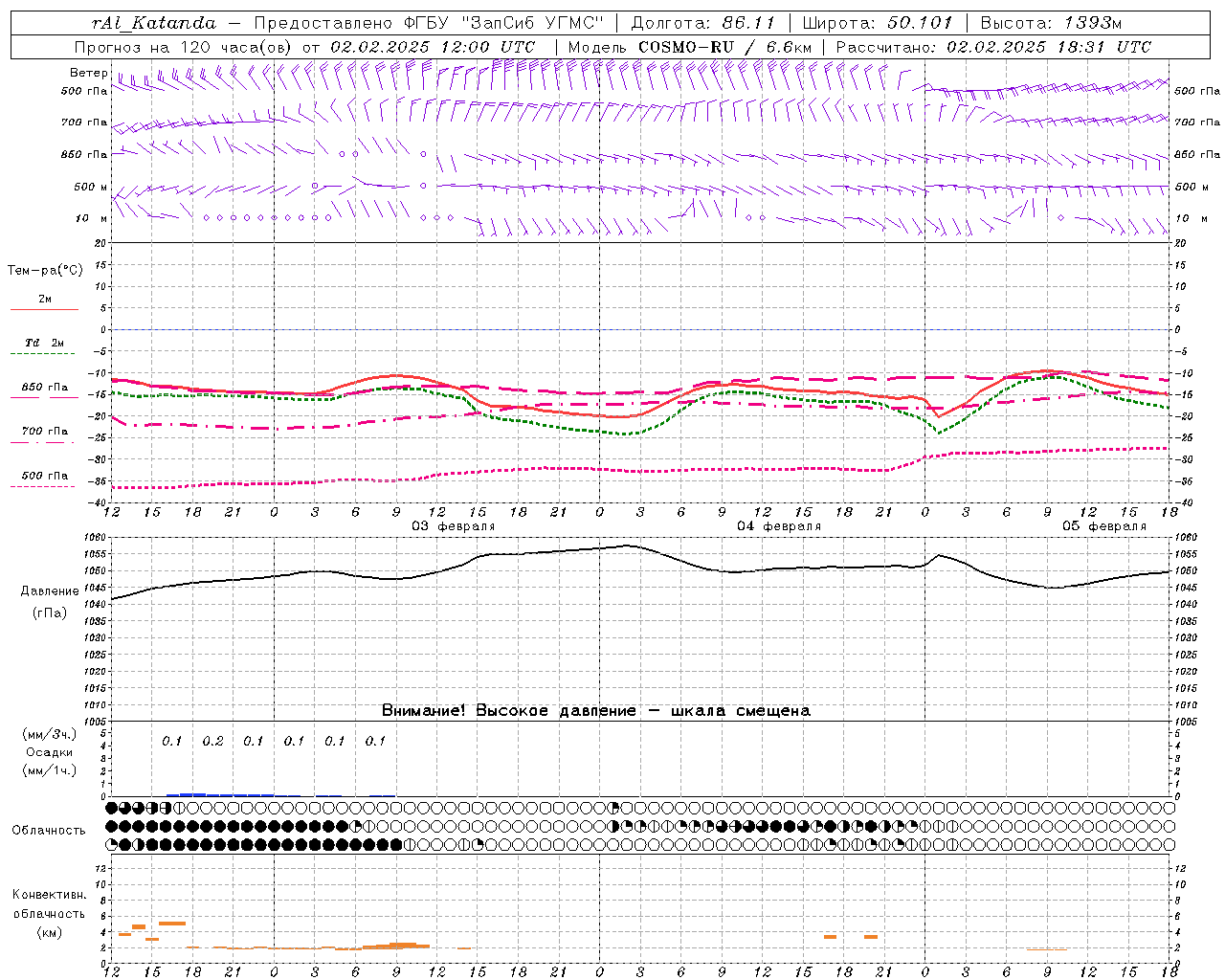
Task: Select the latitude value Широта: 50.101
Action: [878, 23]
